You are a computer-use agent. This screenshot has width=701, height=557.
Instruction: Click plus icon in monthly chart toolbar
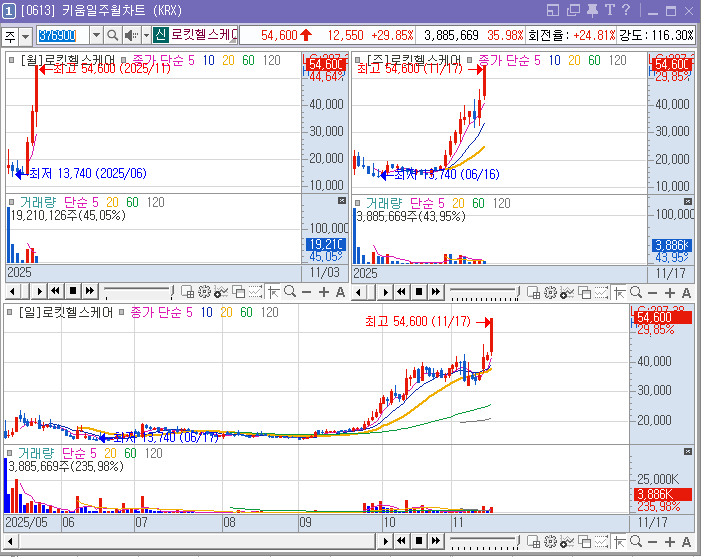point(324,292)
